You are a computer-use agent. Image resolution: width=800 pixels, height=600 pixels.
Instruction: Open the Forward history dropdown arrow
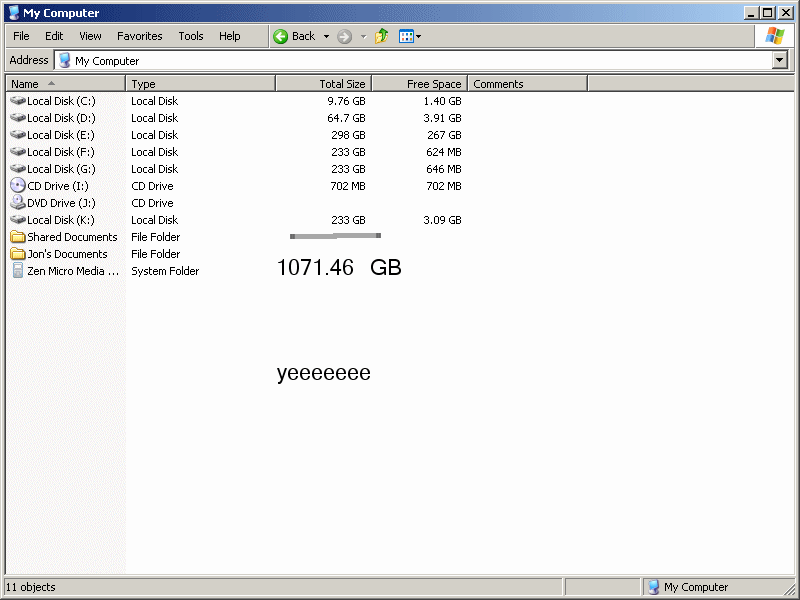(x=363, y=36)
